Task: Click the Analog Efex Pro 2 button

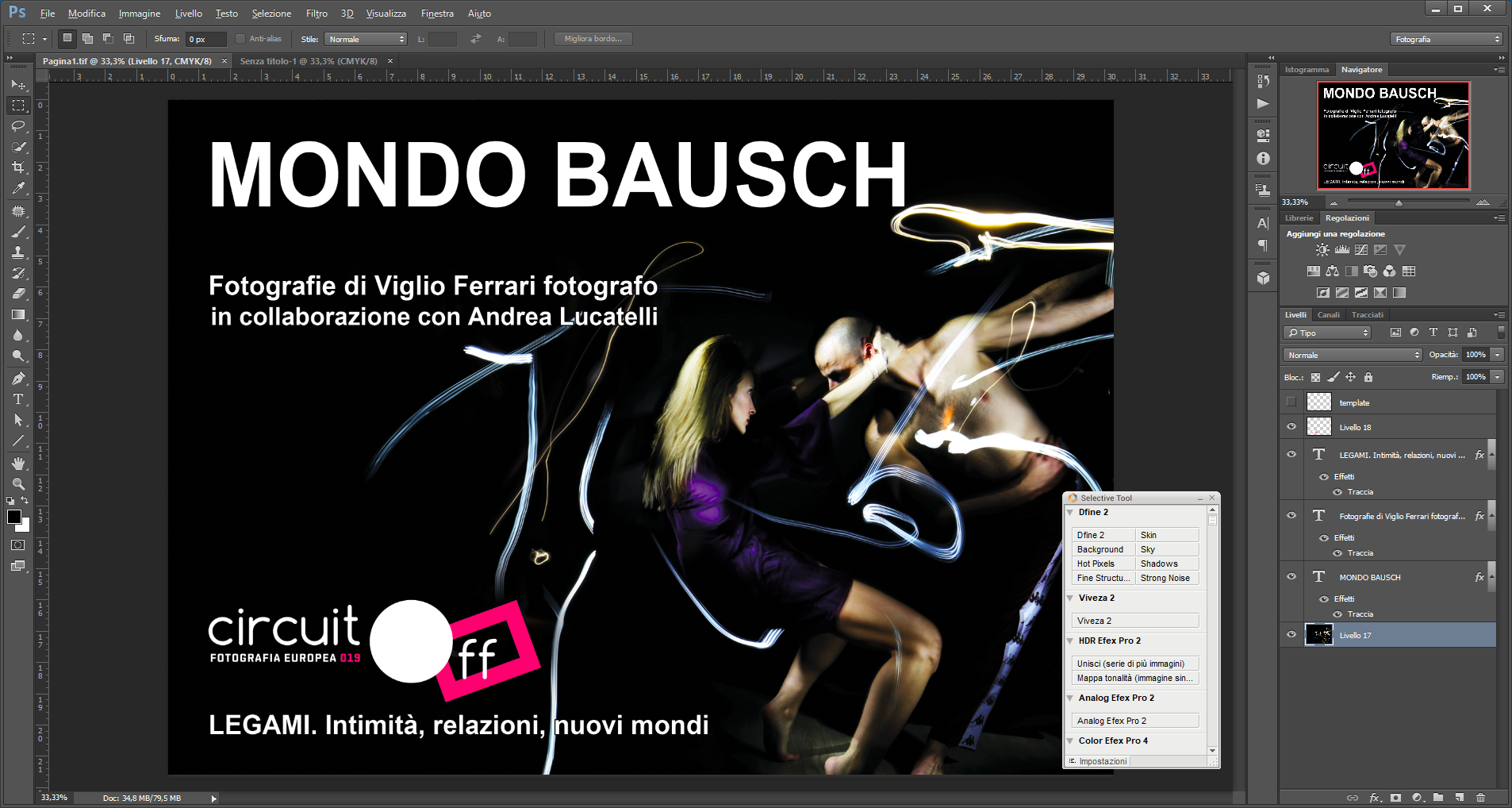Action: 1135,721
